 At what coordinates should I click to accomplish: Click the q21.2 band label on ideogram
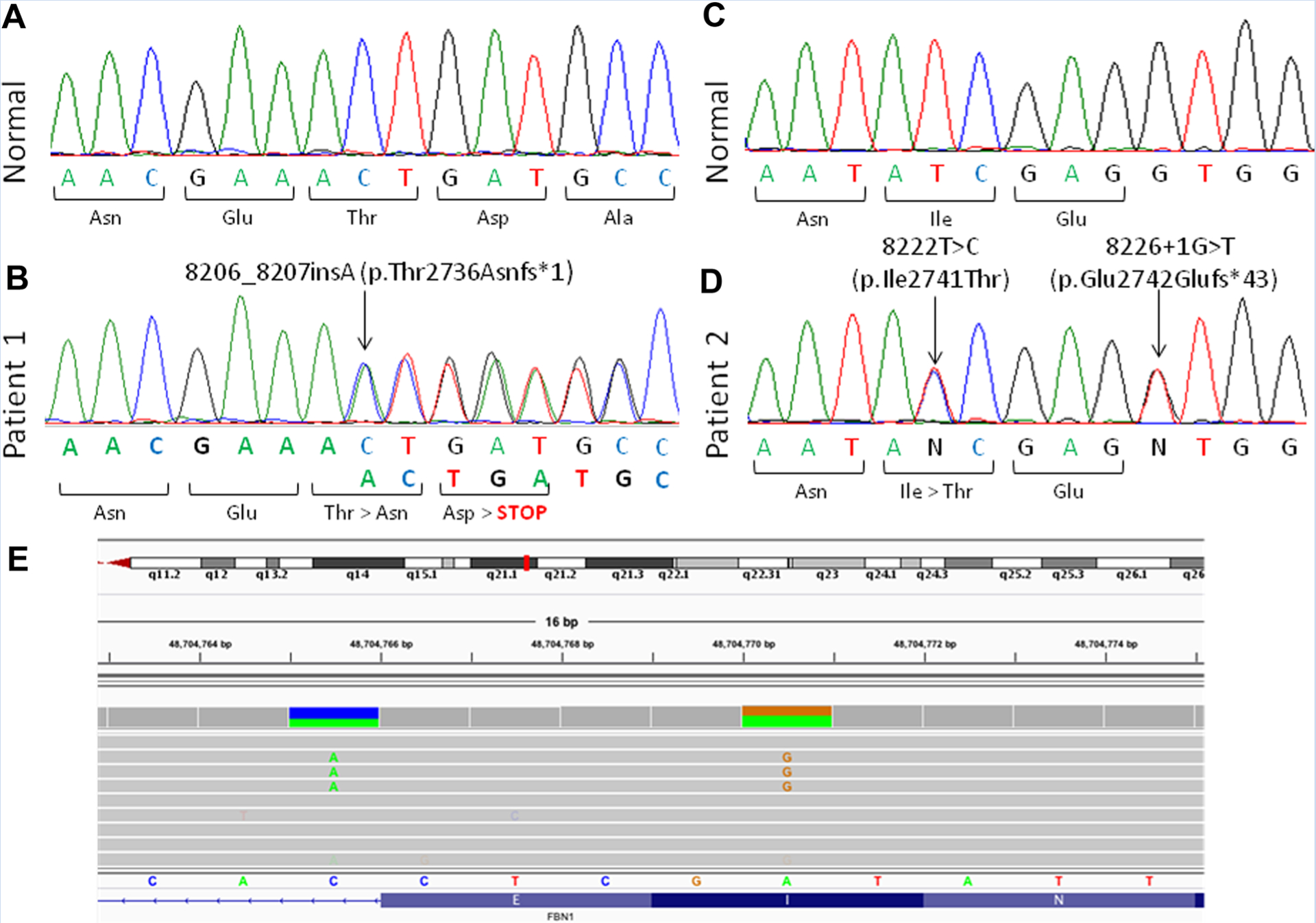[x=560, y=575]
